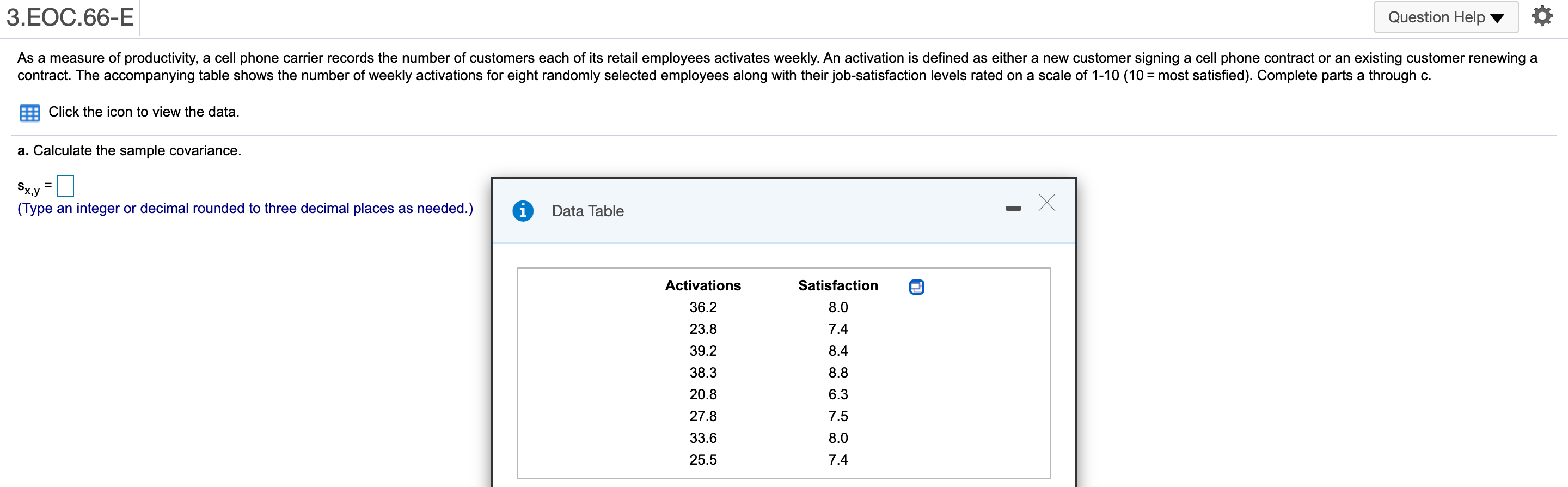Click the Satisfaction column header
Image resolution: width=1568 pixels, height=487 pixels.
(x=837, y=285)
